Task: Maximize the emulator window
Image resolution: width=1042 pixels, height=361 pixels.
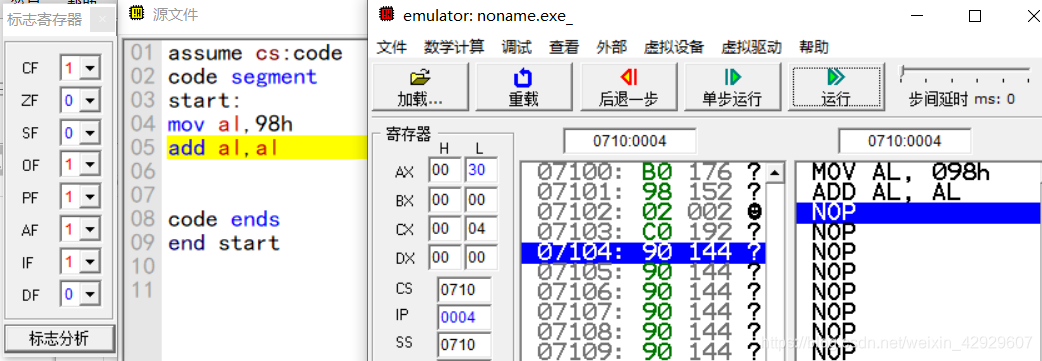Action: tap(975, 16)
